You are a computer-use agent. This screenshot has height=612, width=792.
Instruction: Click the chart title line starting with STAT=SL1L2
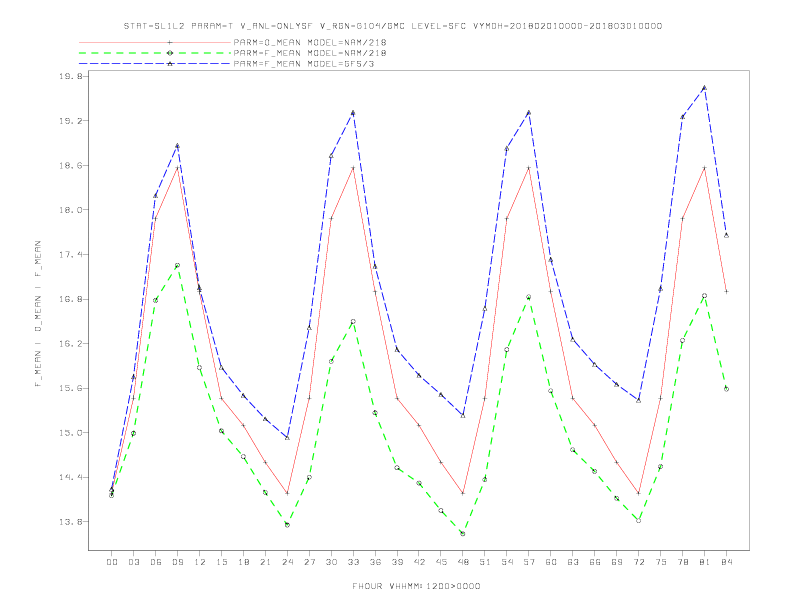point(392,26)
